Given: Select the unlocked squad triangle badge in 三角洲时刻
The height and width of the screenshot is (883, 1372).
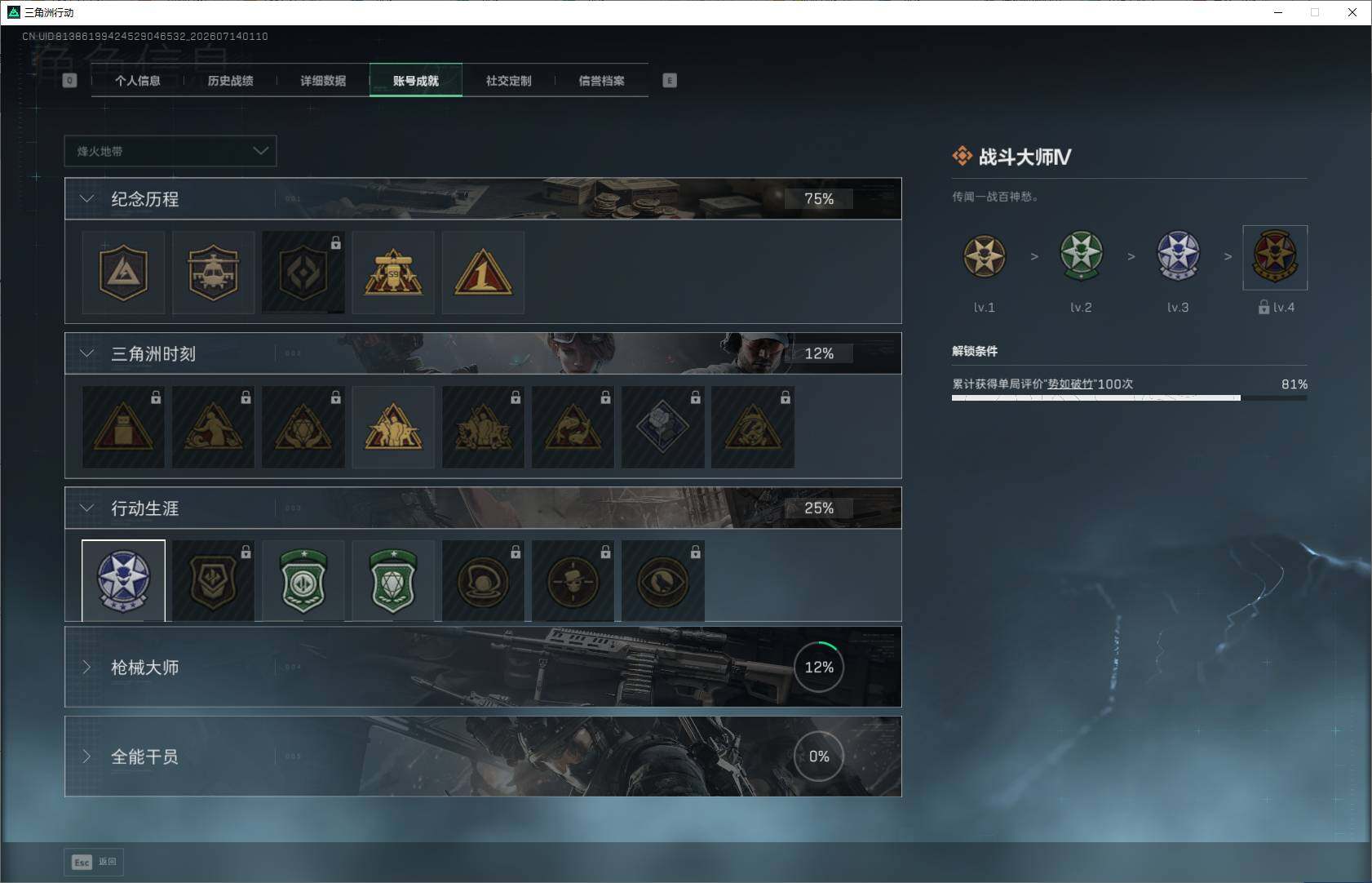Looking at the screenshot, I should (393, 427).
